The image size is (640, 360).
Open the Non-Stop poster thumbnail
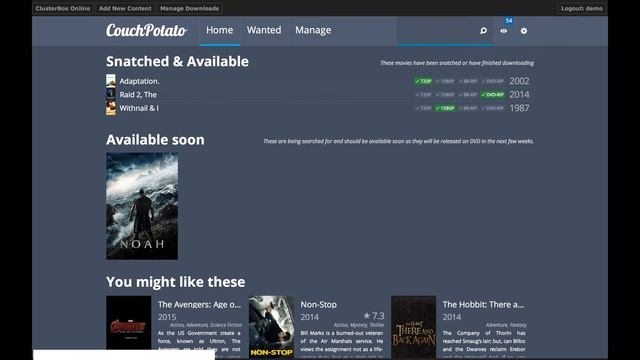tap(271, 327)
